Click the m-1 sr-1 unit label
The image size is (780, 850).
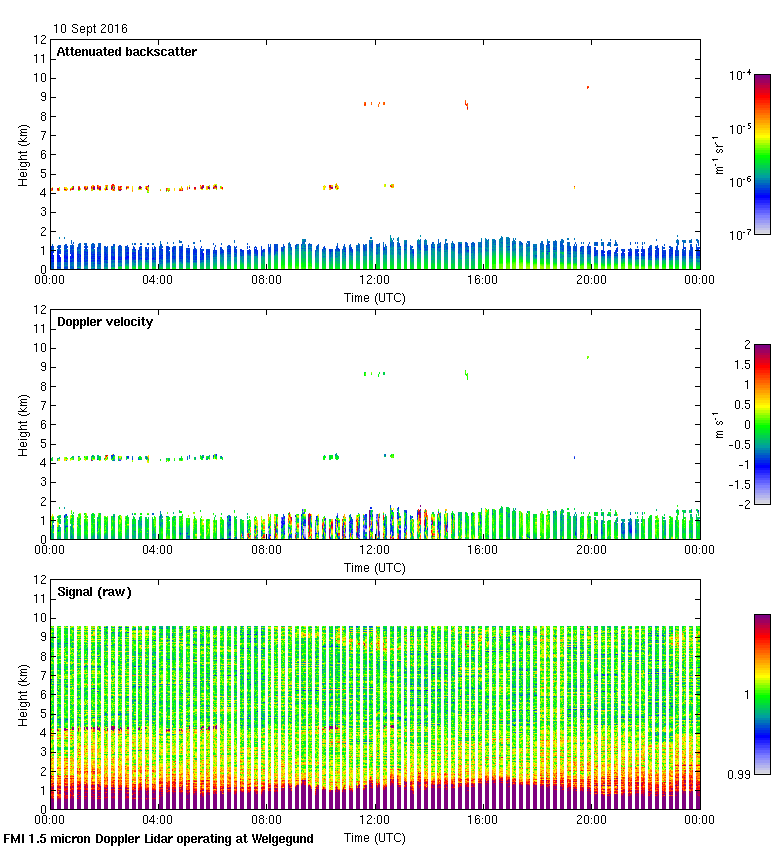click(719, 155)
